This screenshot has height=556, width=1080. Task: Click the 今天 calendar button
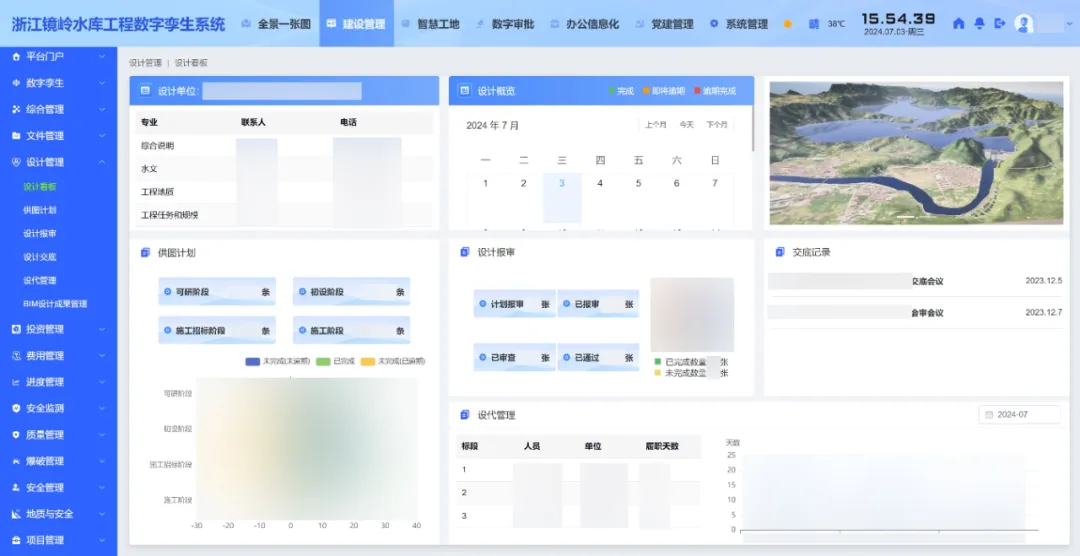click(686, 125)
